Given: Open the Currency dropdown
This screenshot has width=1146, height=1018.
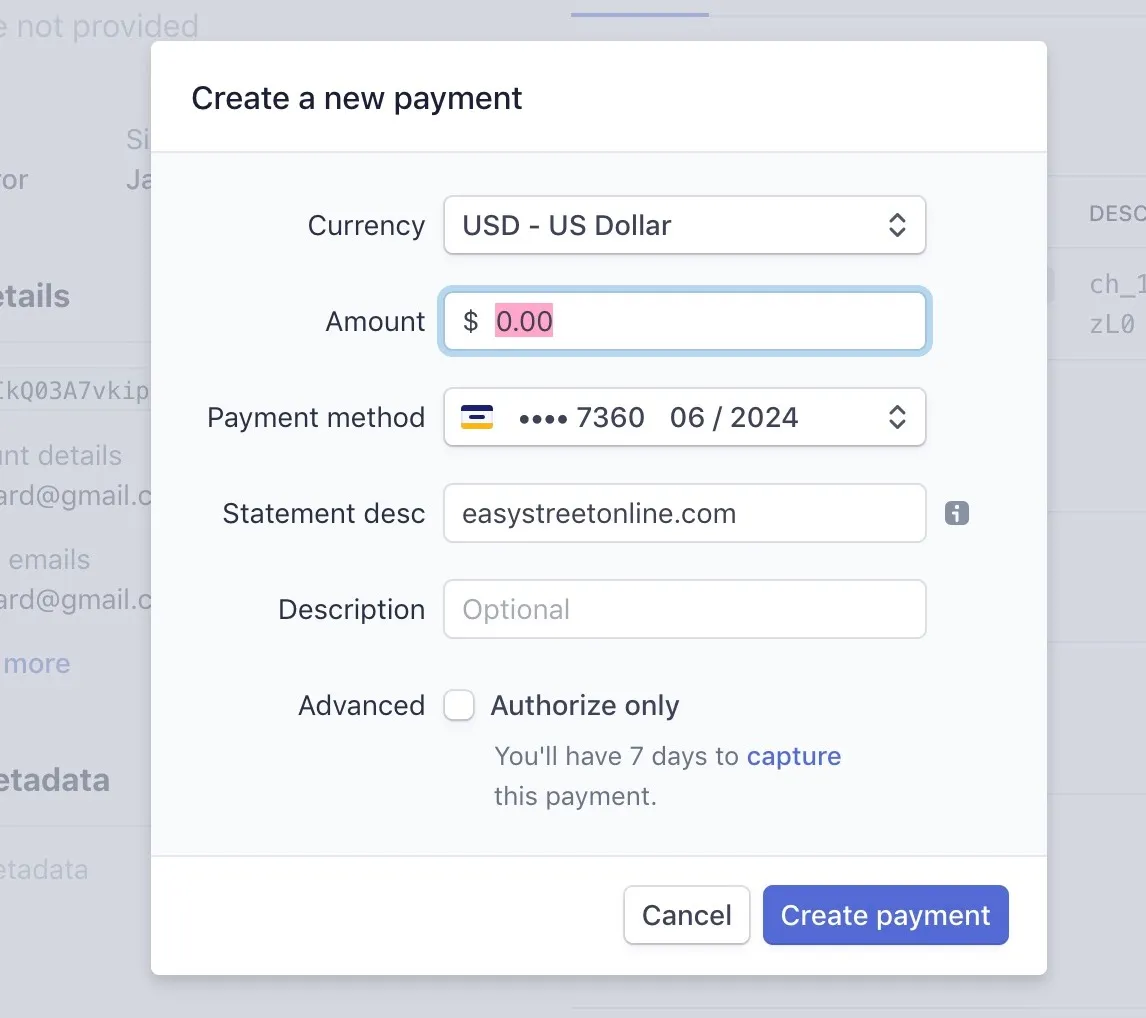Looking at the screenshot, I should 684,225.
